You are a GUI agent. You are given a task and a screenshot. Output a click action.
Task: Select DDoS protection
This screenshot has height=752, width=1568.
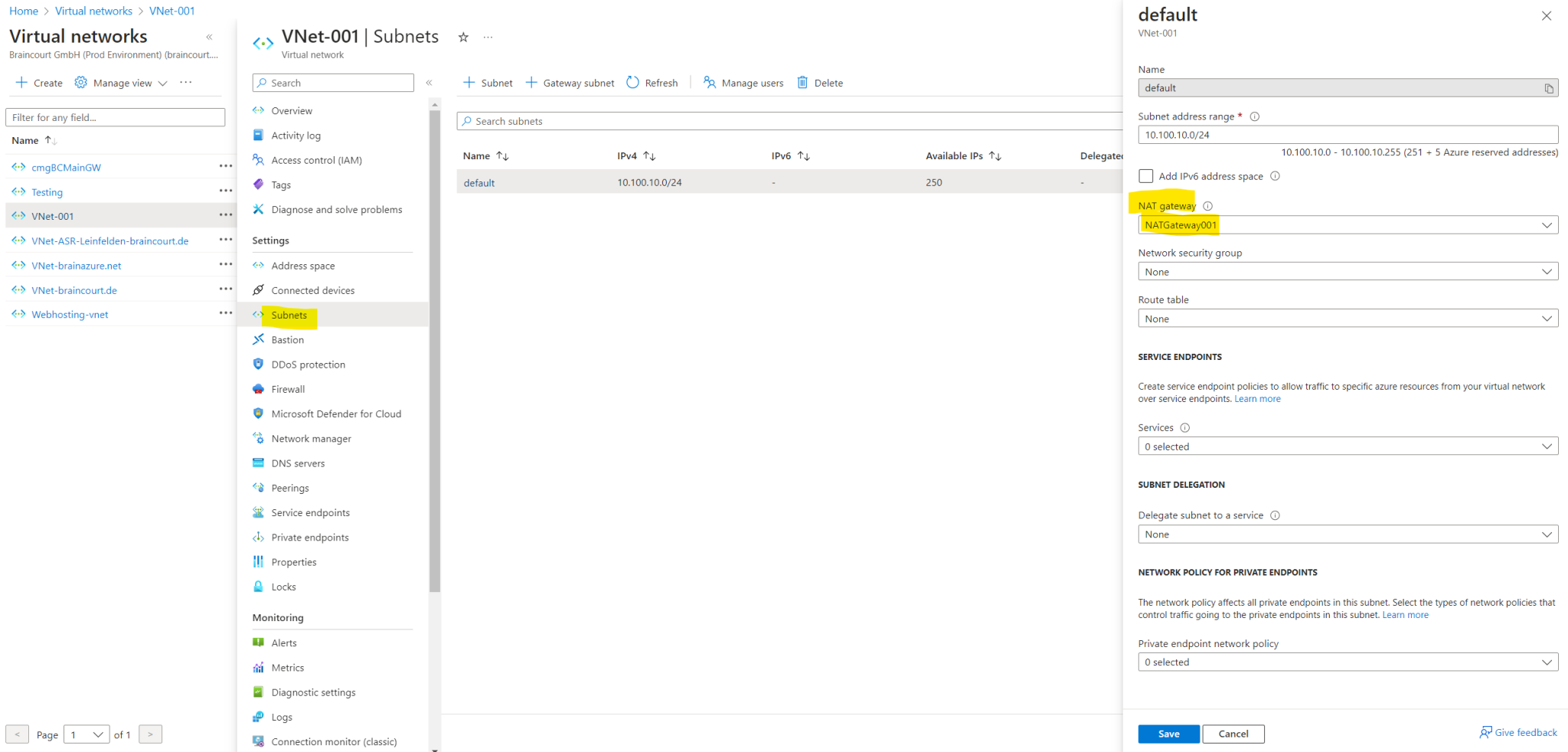tap(307, 364)
